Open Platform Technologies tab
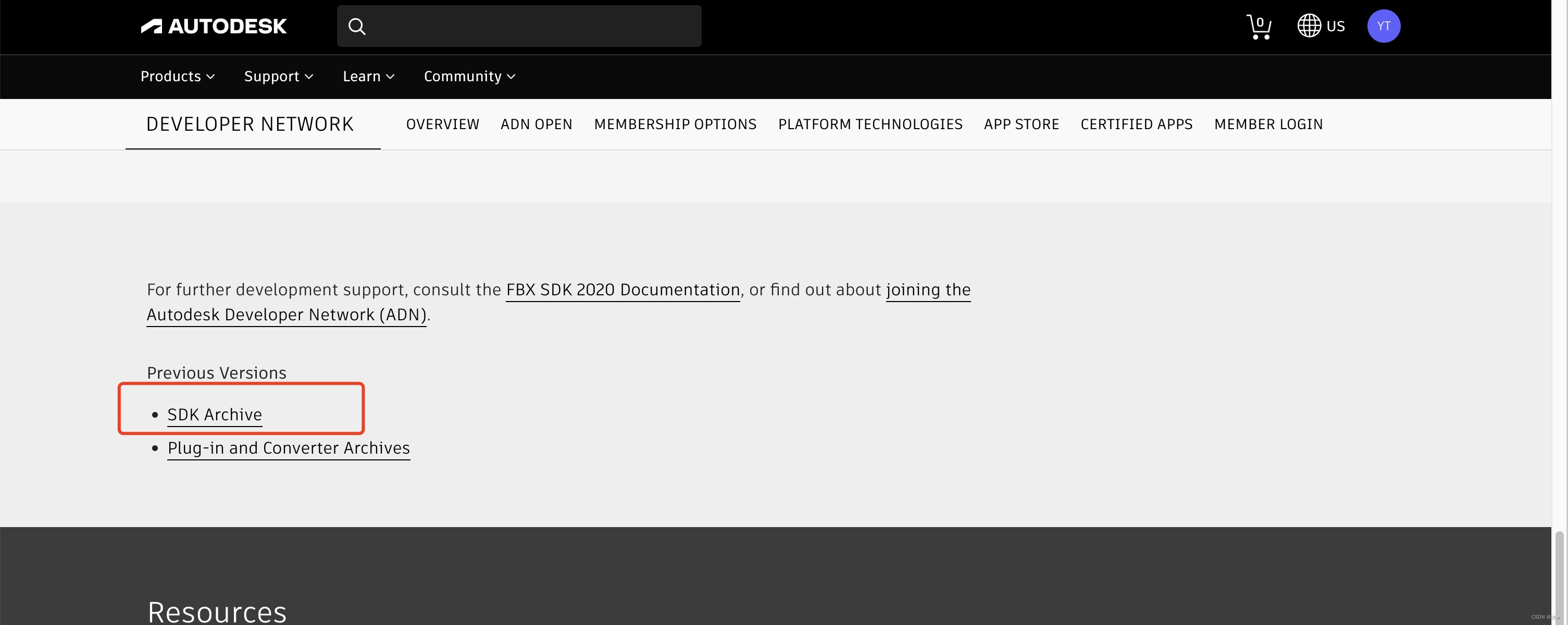Screen dimensions: 1568x625 pos(870,124)
